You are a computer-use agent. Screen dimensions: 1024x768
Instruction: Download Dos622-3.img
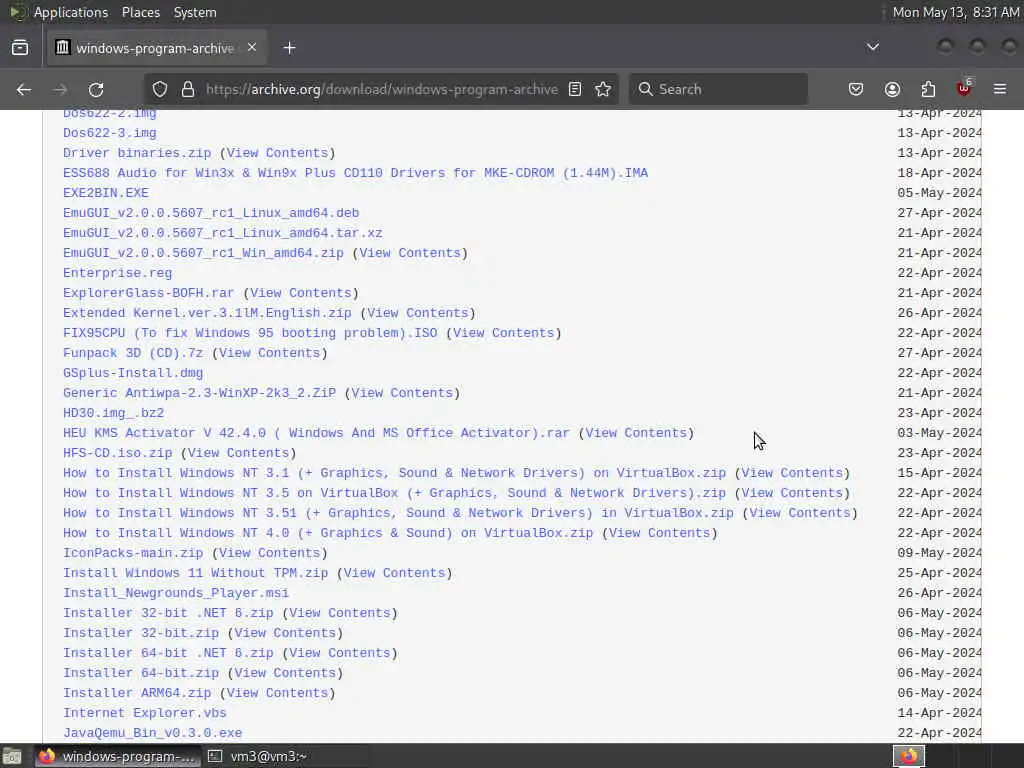coord(110,133)
